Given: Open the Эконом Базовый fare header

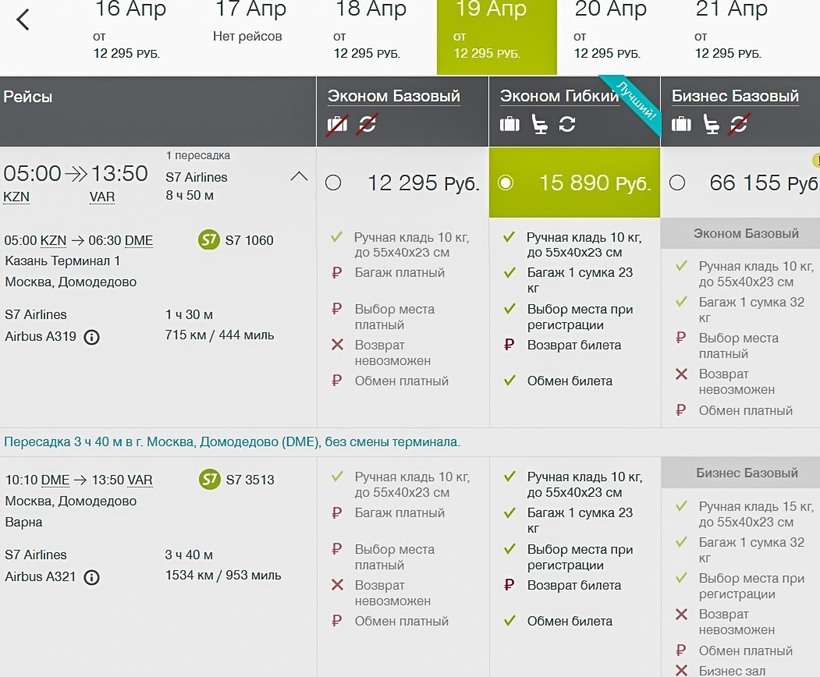Looking at the screenshot, I should click(x=394, y=96).
